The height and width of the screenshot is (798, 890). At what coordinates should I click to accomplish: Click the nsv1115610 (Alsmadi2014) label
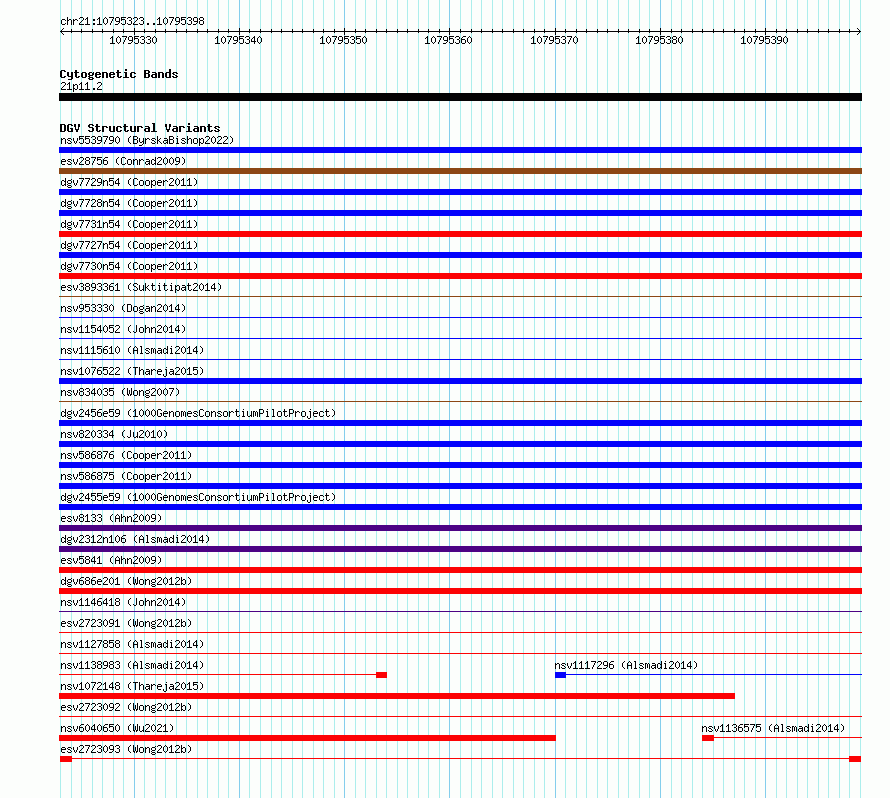click(132, 350)
